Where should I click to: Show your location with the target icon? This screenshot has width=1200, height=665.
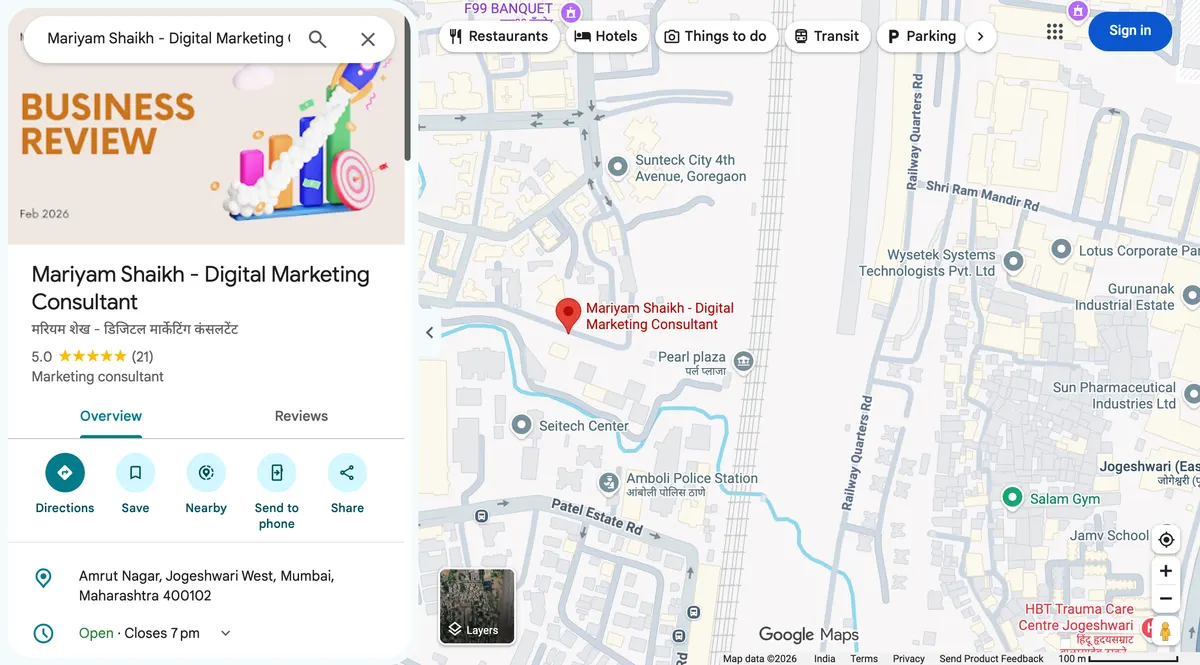coord(1166,540)
